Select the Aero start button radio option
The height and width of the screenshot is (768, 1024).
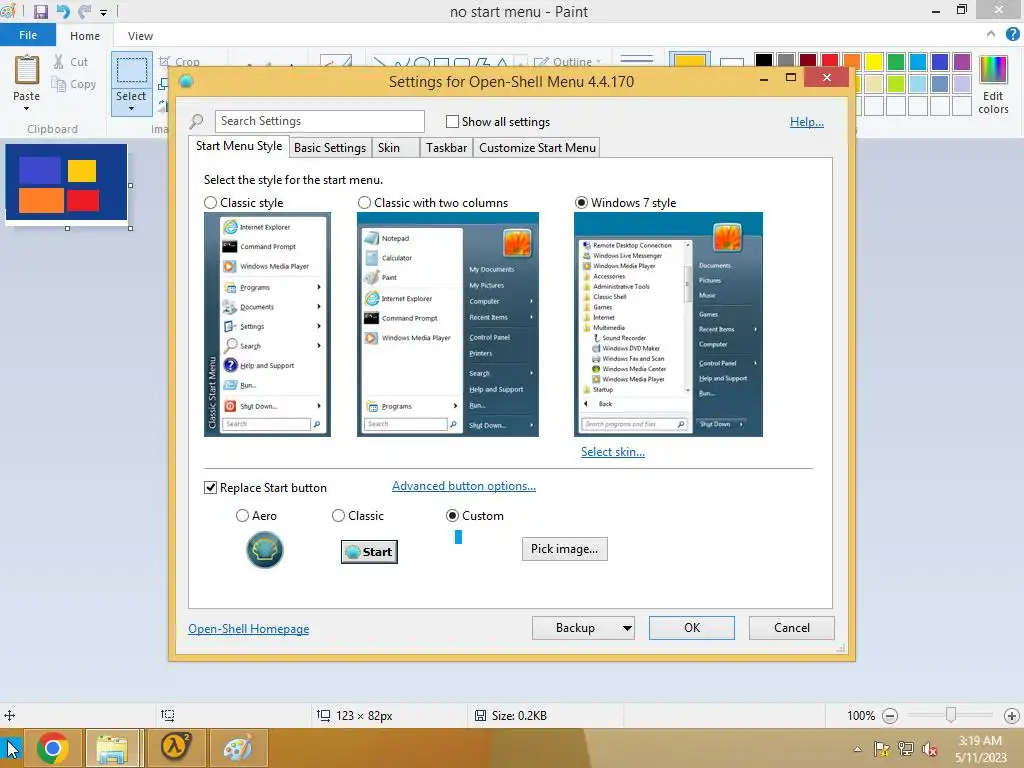pyautogui.click(x=242, y=516)
